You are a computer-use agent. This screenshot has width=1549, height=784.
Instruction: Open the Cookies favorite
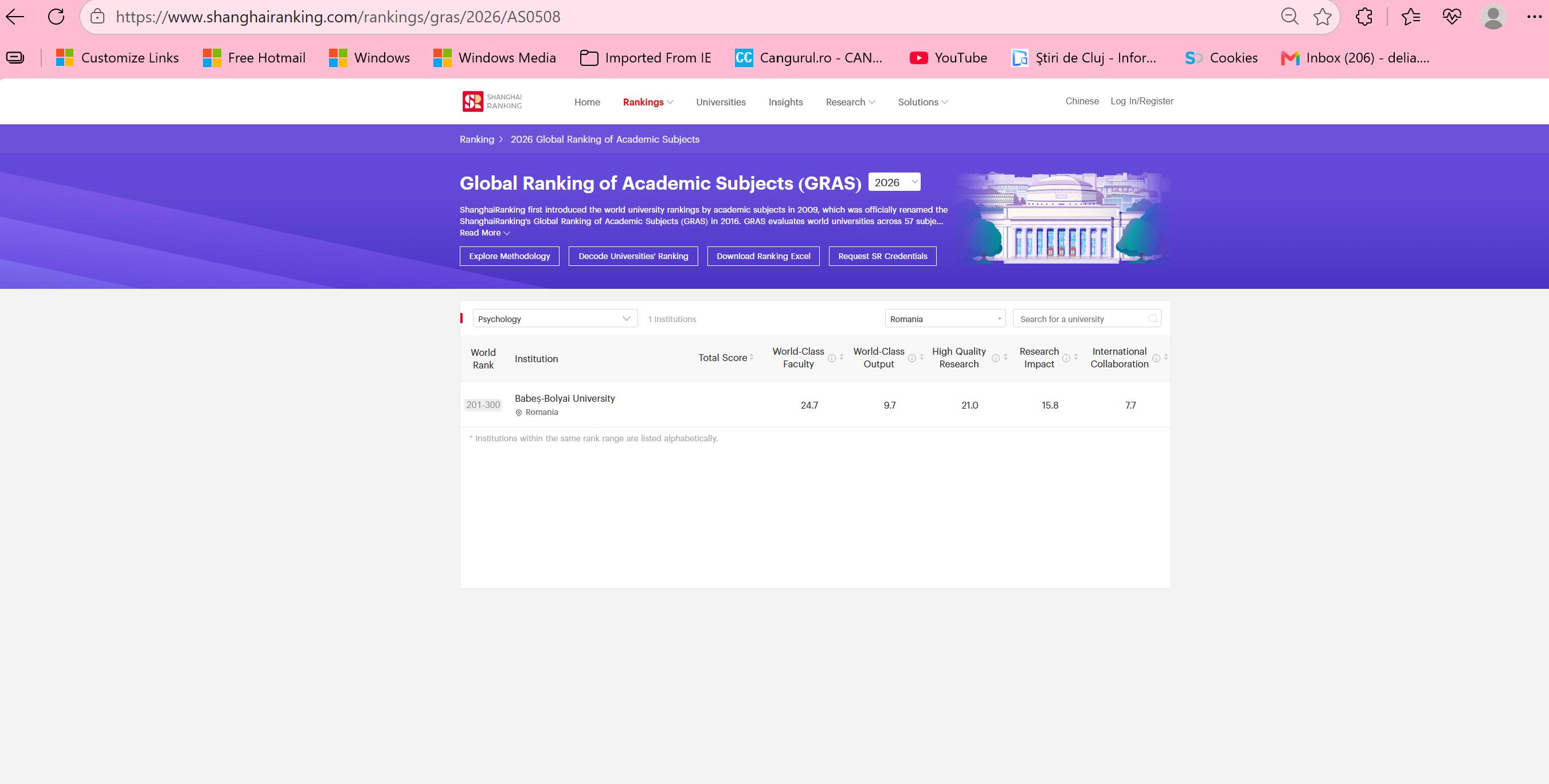pyautogui.click(x=1221, y=58)
